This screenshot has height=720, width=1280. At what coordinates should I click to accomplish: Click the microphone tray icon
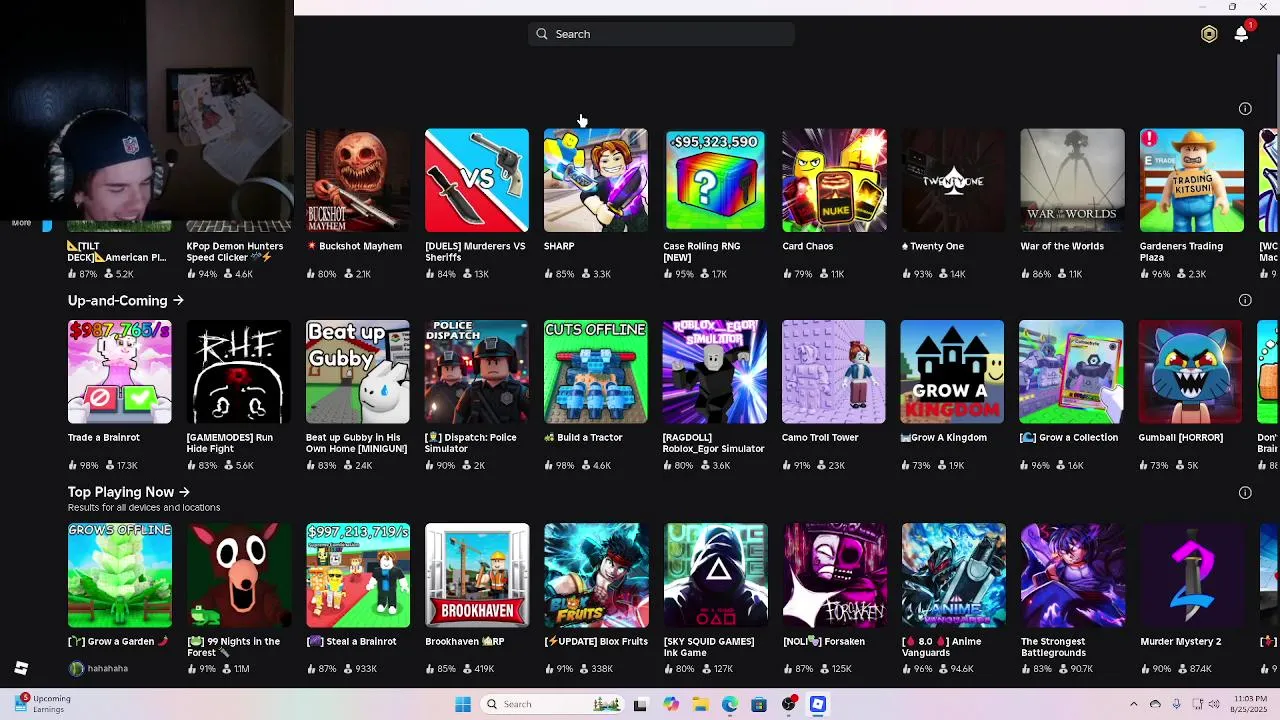(x=1176, y=704)
